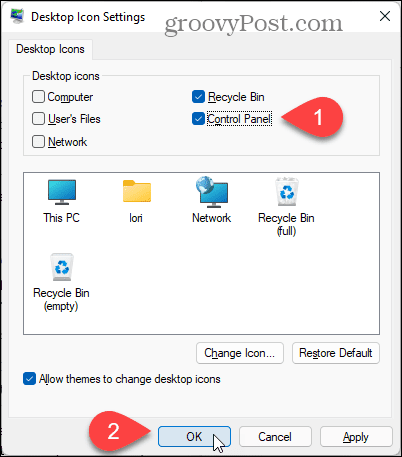Image resolution: width=402 pixels, height=457 pixels.
Task: Click the "Recycle Bin (full)" label text
Action: (286, 224)
